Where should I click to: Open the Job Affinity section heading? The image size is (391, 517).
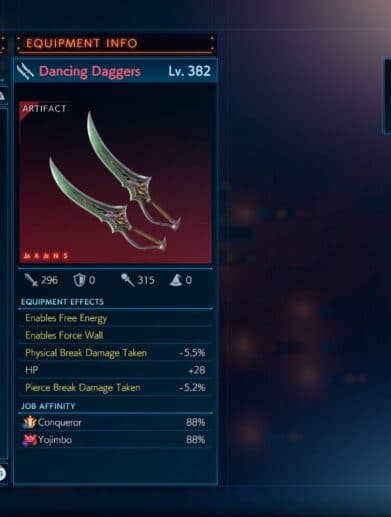[48, 406]
